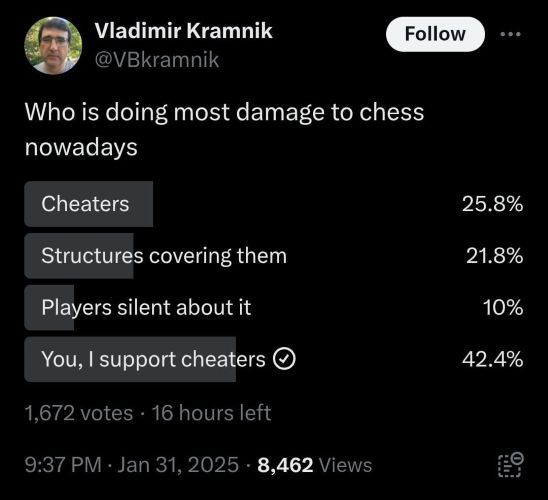Select You, I support cheaters option
Image resolution: width=548 pixels, height=500 pixels.
(x=274, y=359)
